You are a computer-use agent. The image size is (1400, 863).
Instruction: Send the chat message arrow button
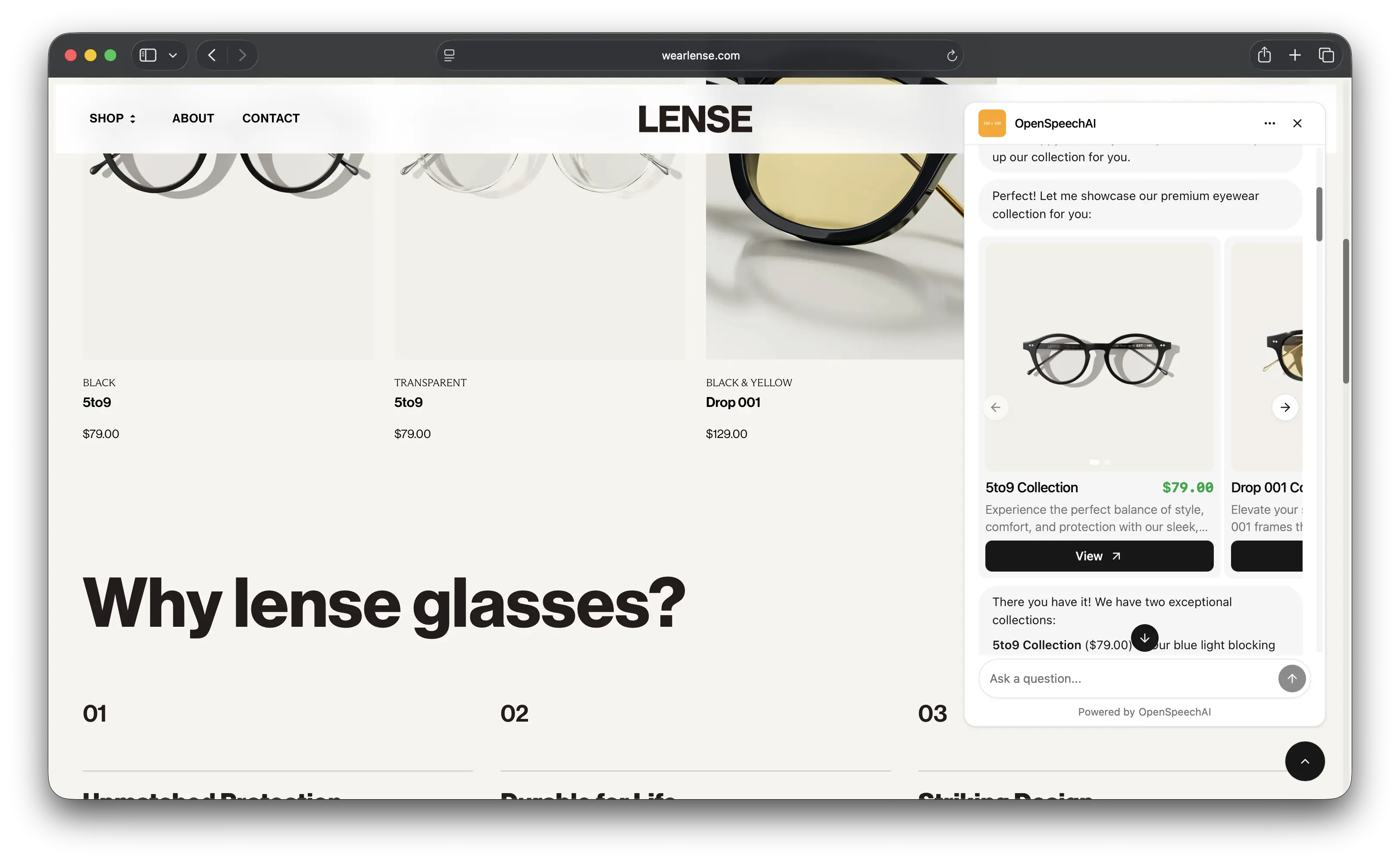(1291, 679)
